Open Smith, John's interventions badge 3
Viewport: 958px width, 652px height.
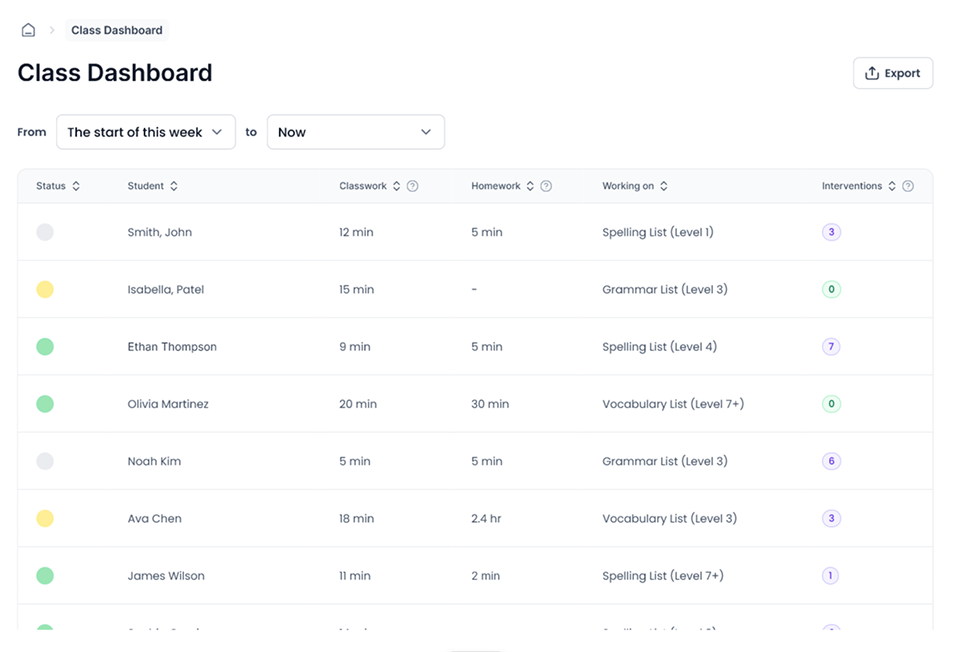[831, 232]
